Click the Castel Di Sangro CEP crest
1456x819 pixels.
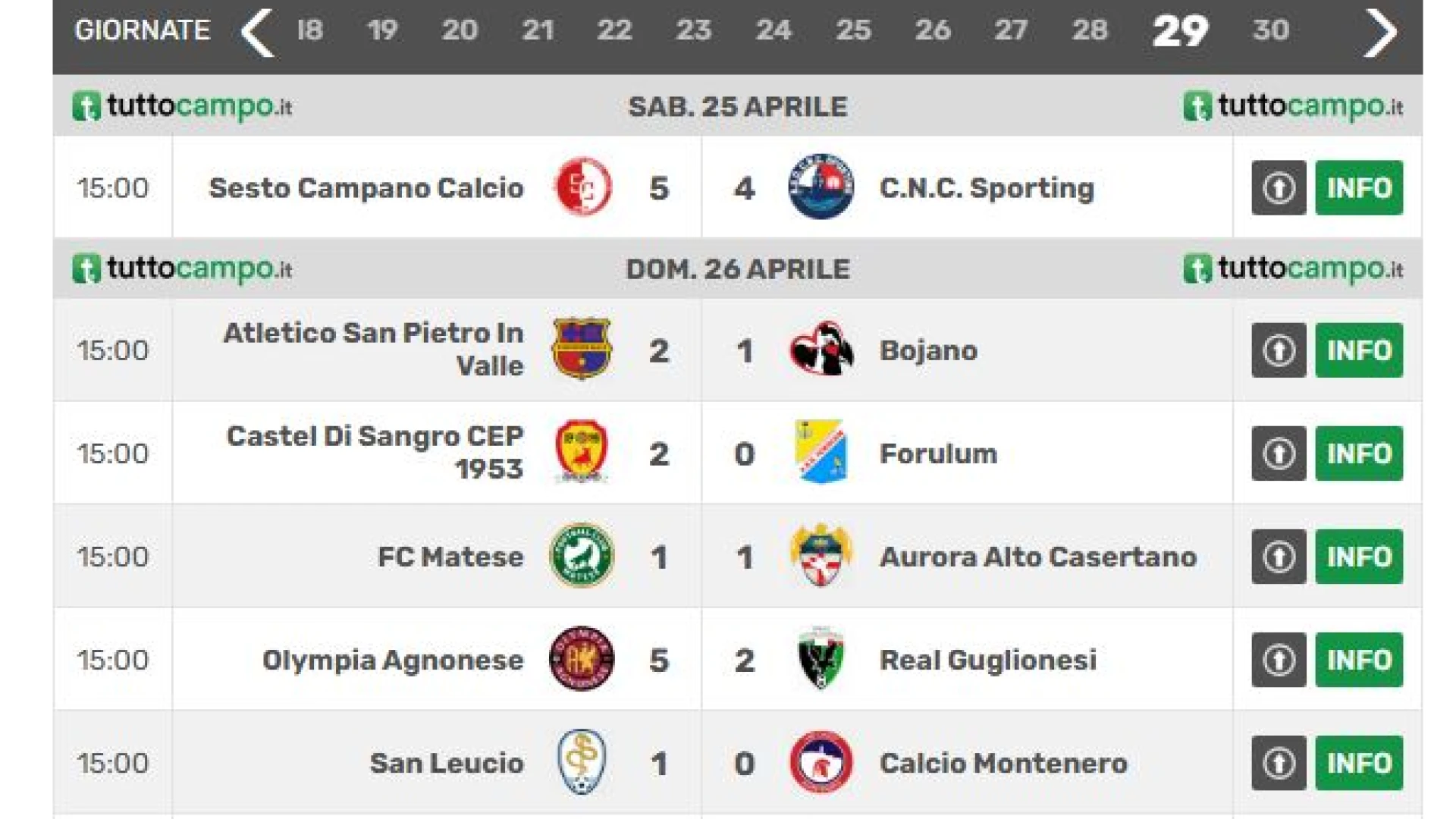[582, 453]
